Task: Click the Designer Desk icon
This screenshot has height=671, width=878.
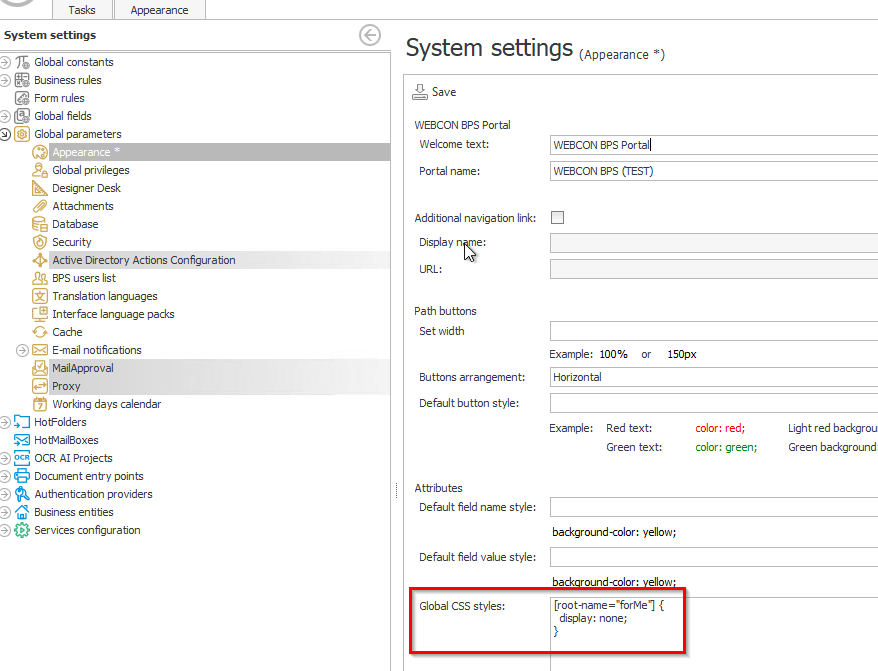Action: point(40,188)
